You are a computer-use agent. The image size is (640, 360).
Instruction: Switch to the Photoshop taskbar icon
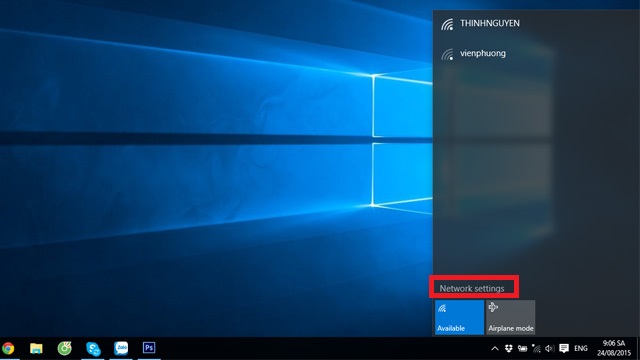click(x=149, y=348)
